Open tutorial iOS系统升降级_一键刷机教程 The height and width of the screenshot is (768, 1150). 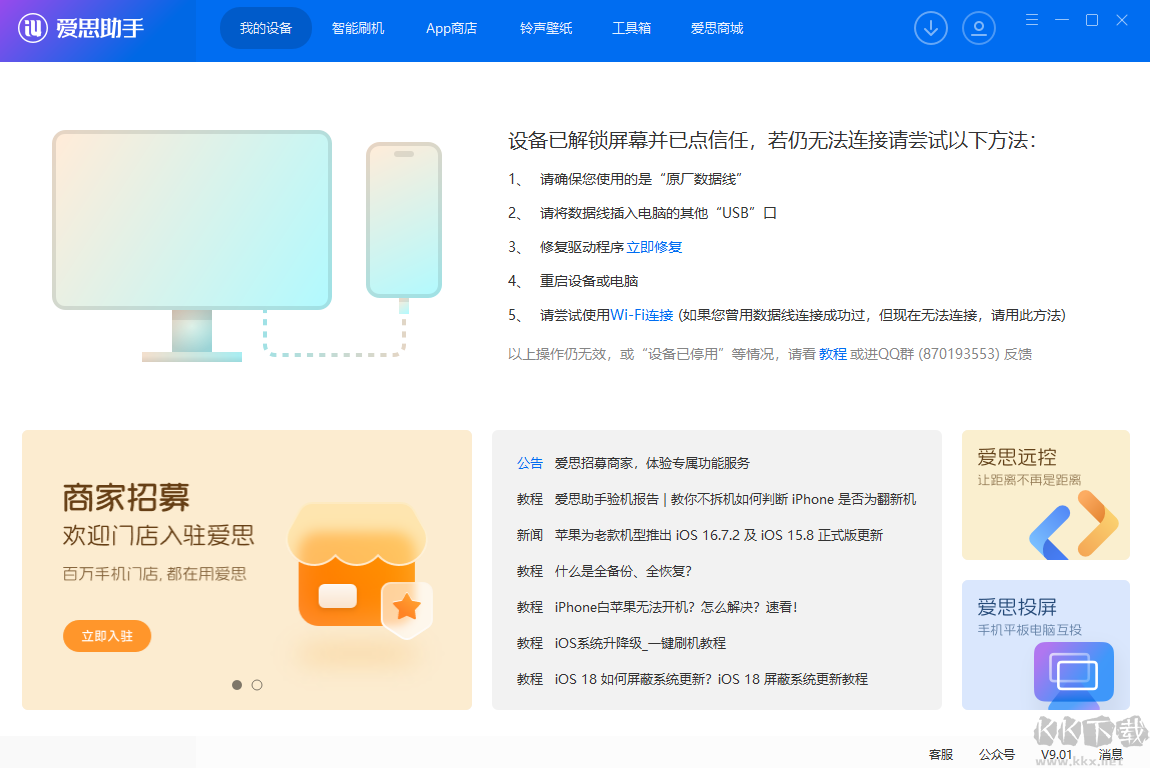[640, 643]
